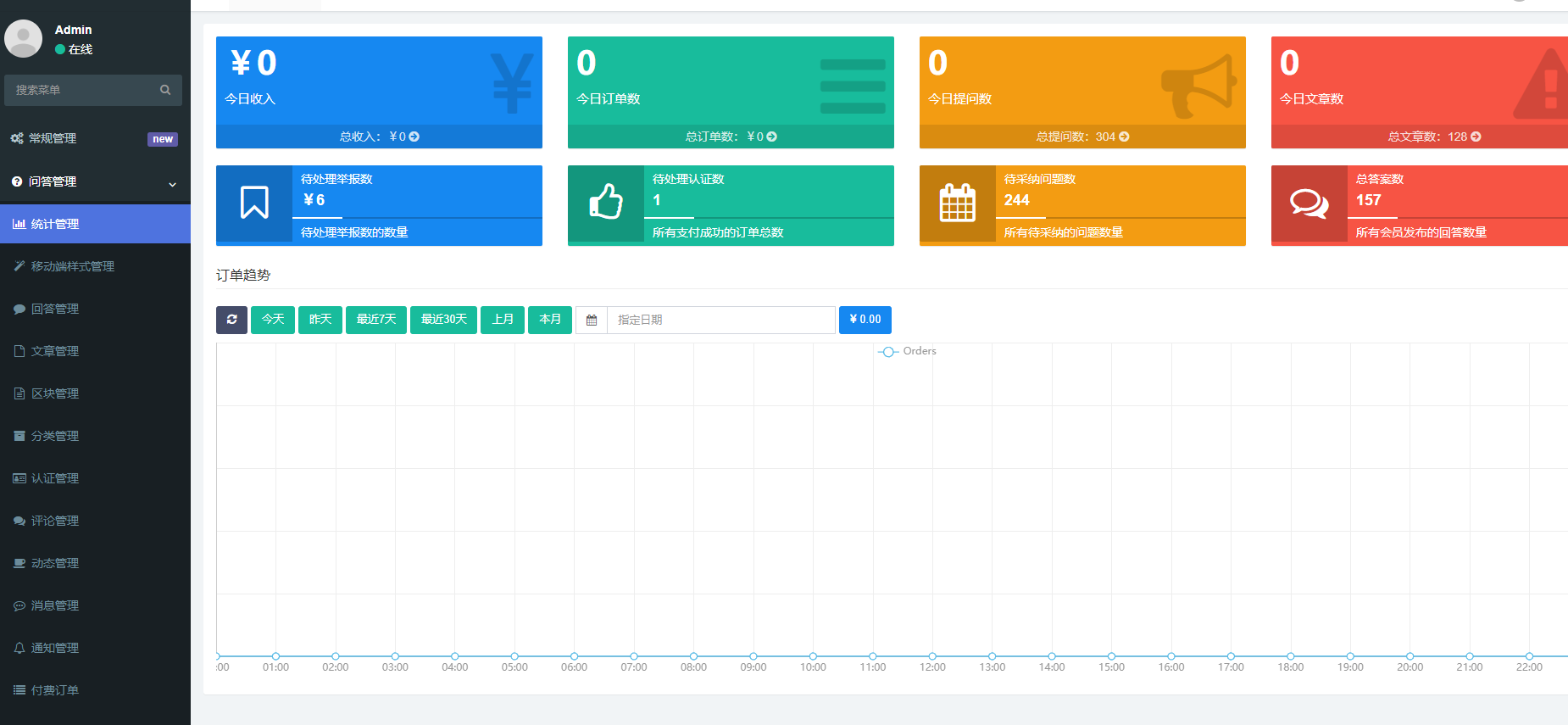Filter orders by 今天
Image resolution: width=1568 pixels, height=725 pixels.
[273, 320]
